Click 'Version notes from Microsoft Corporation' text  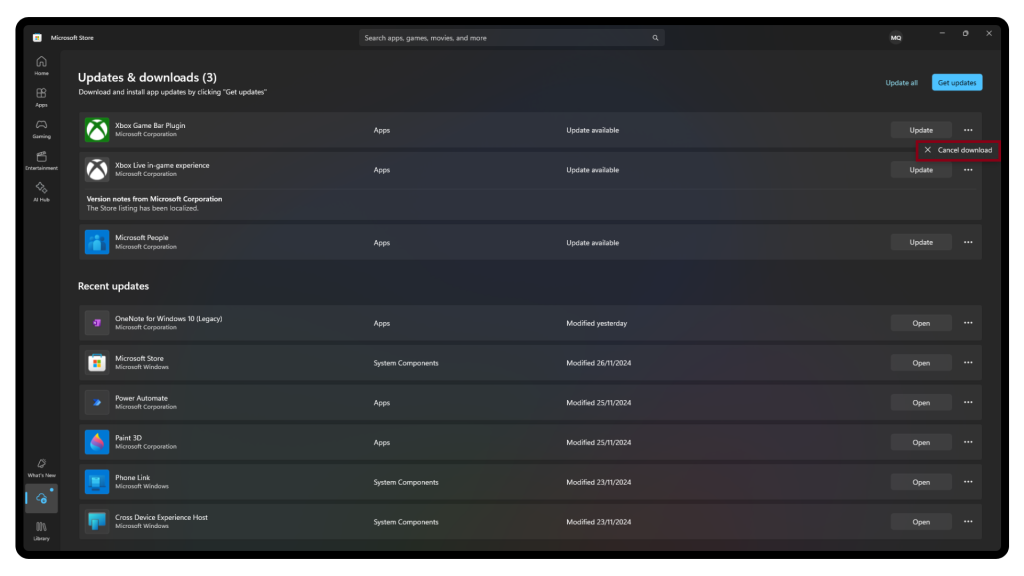tap(154, 199)
